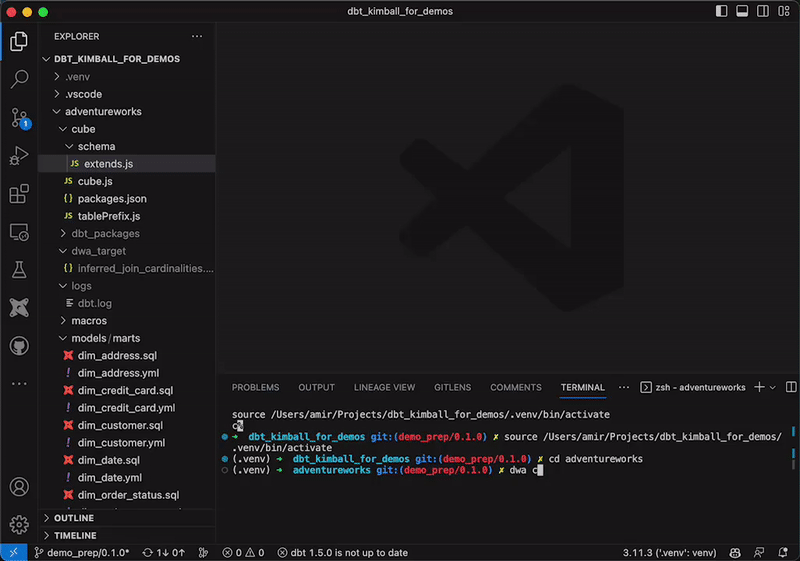The image size is (800, 561).
Task: Open launch profile dropdown beside plus
Action: [772, 388]
